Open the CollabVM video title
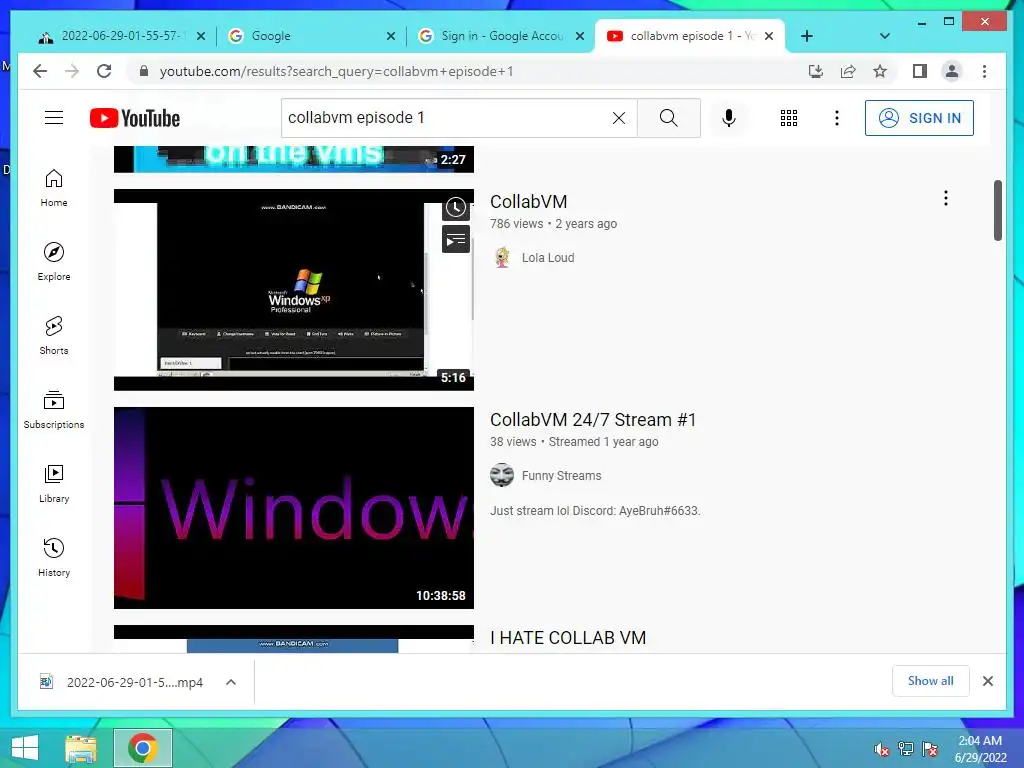Screen dimensions: 1024x768 click(528, 202)
